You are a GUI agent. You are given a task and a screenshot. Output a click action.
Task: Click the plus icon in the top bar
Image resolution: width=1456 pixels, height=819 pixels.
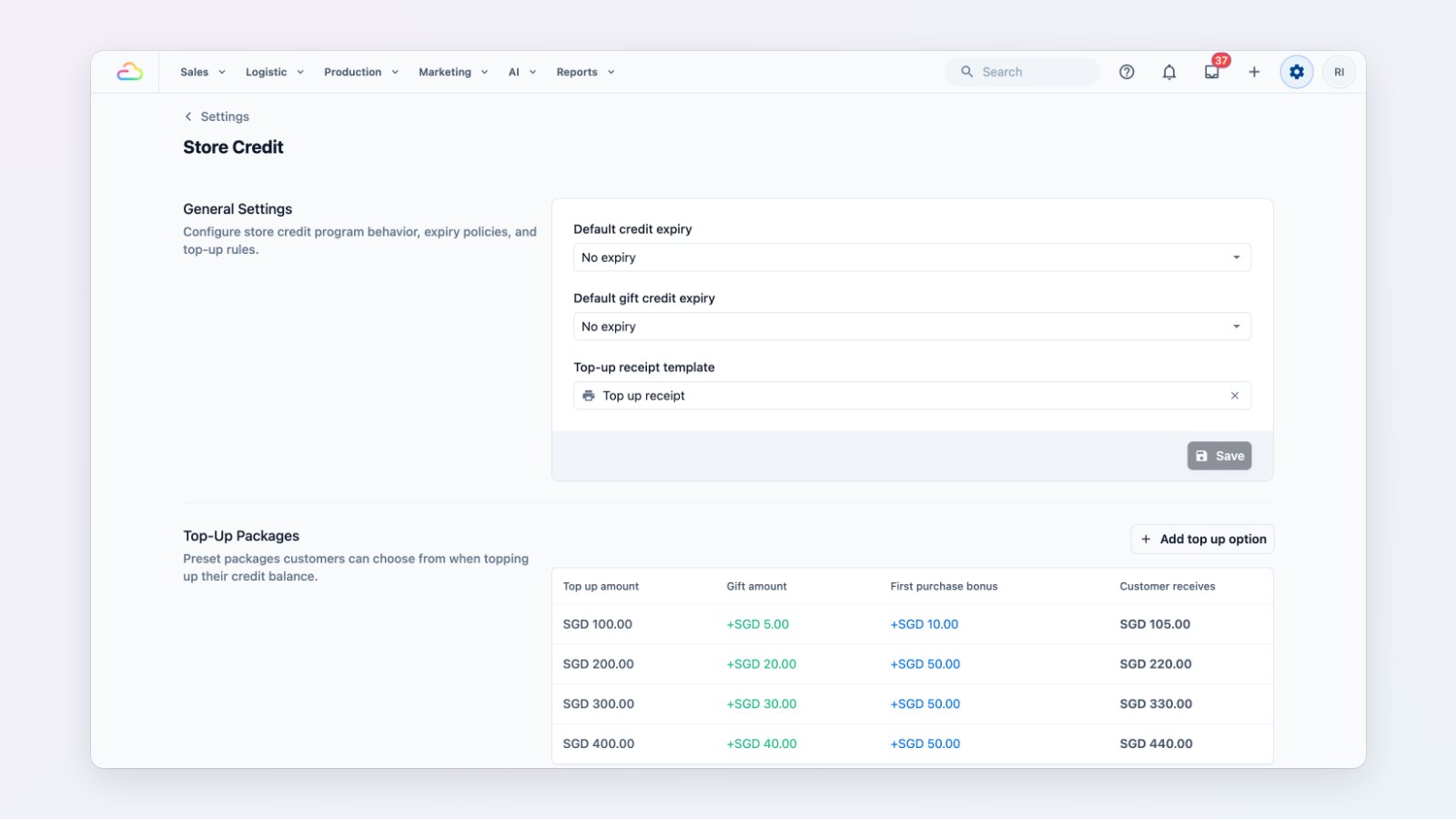pos(1254,72)
